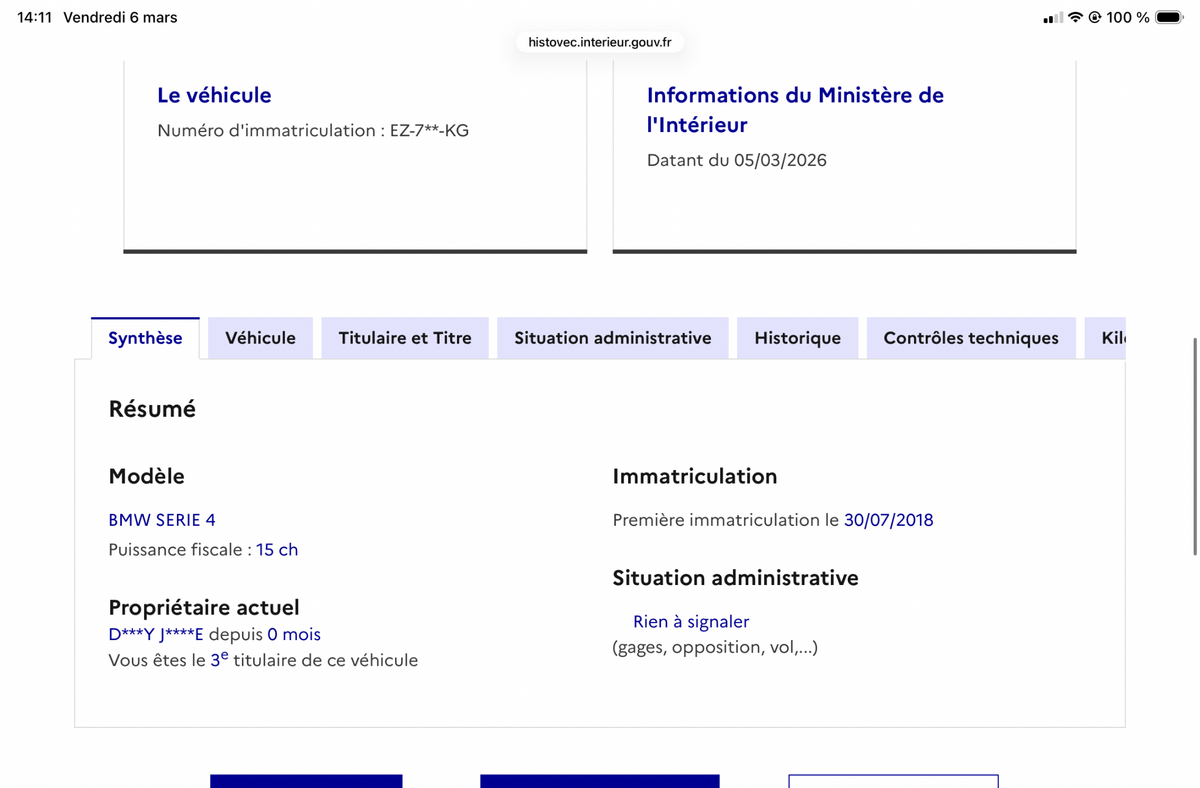Switch to the Véhicule tab
This screenshot has height=788, width=1200.
point(260,338)
